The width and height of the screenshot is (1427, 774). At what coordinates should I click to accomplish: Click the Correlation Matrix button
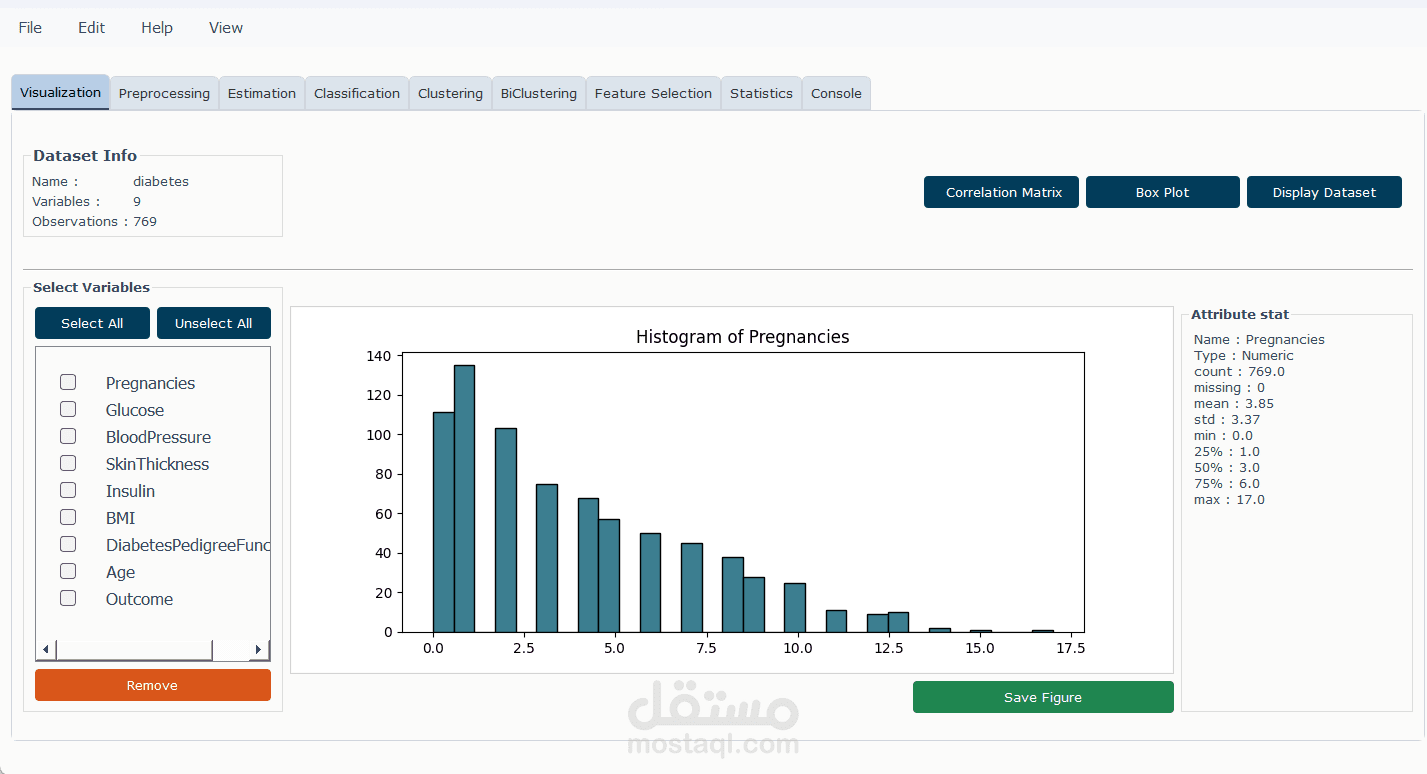click(1001, 192)
